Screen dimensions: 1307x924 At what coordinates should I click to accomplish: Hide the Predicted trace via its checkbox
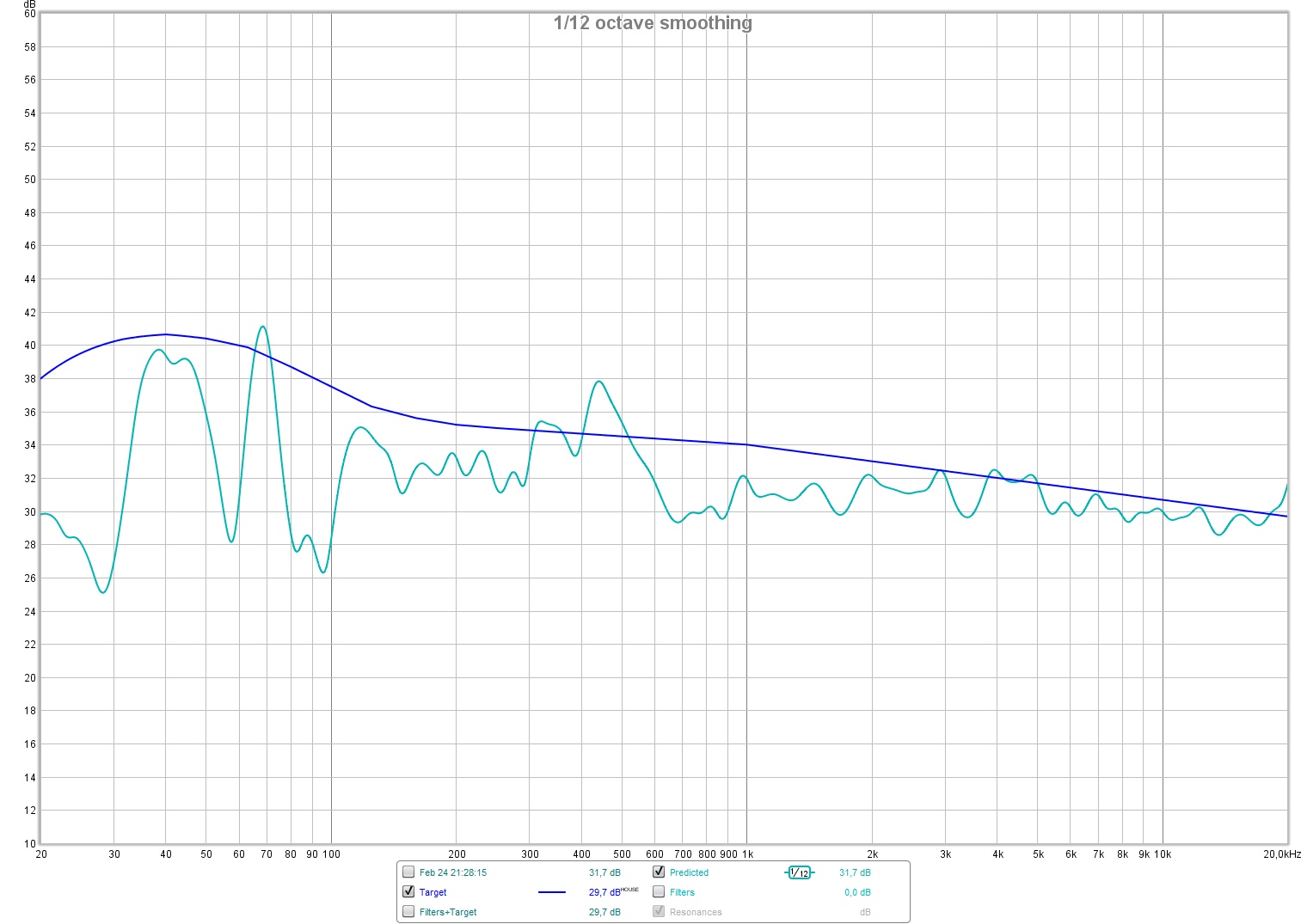click(659, 872)
